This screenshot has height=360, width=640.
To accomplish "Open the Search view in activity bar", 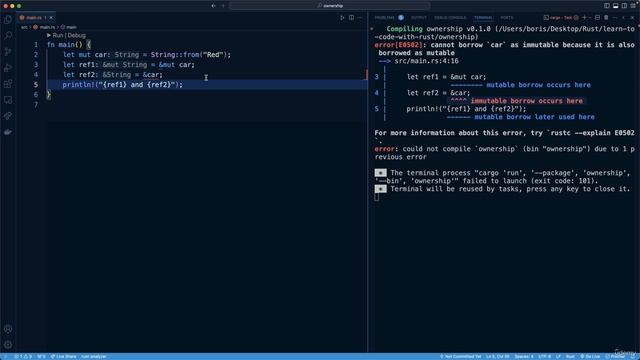I will click(x=8, y=36).
